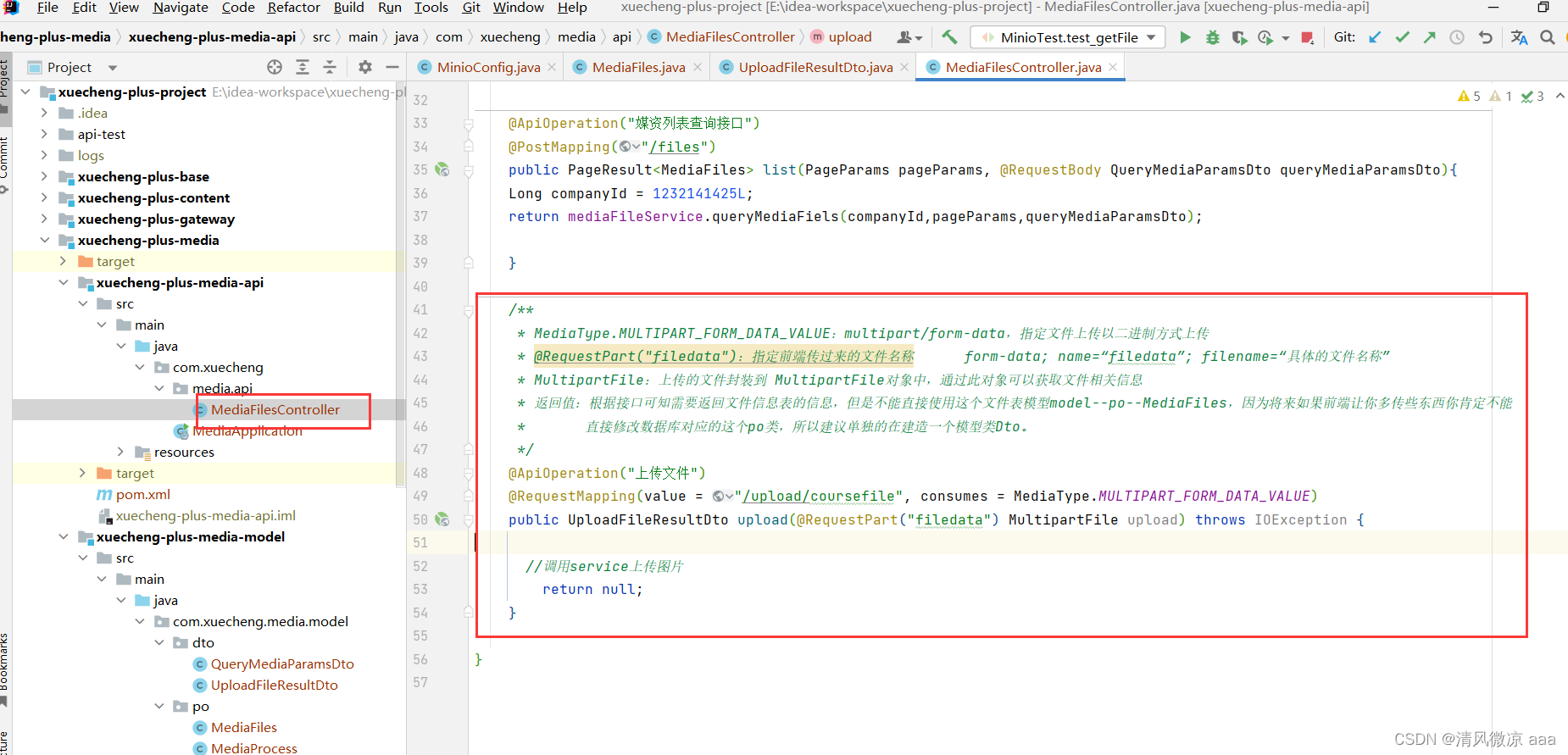Open the File menu
This screenshot has width=1568, height=755.
(48, 8)
